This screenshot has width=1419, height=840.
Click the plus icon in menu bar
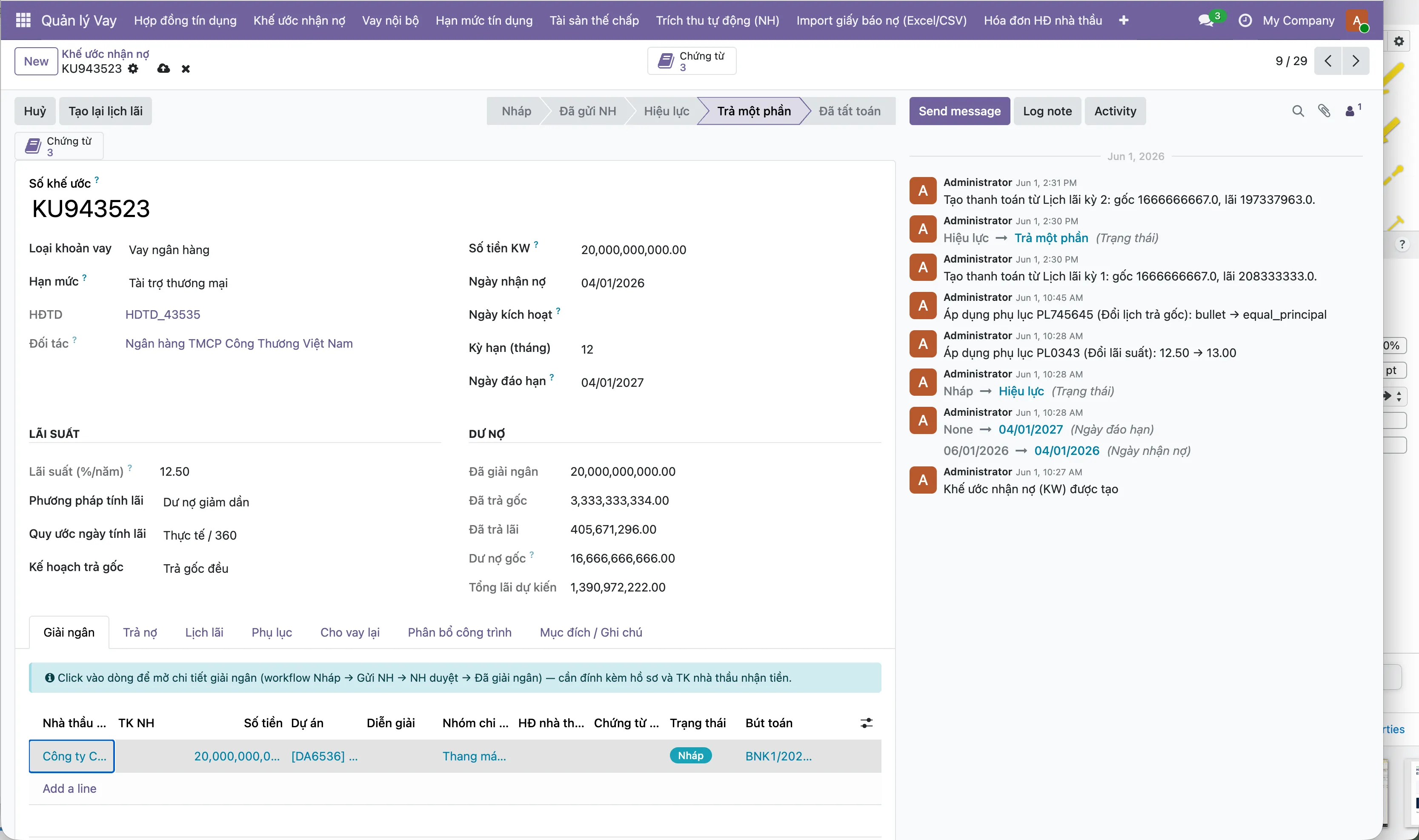click(1124, 20)
